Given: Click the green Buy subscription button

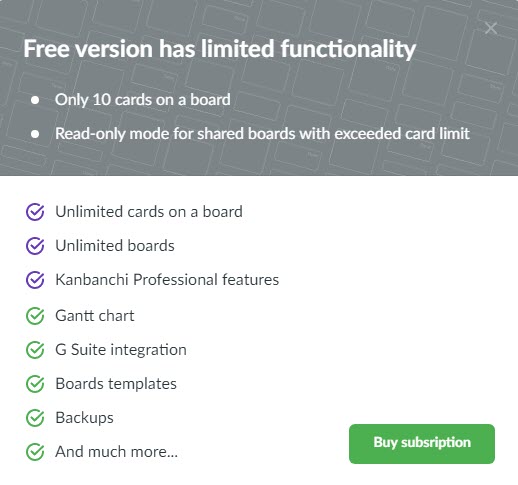Looking at the screenshot, I should coord(422,444).
